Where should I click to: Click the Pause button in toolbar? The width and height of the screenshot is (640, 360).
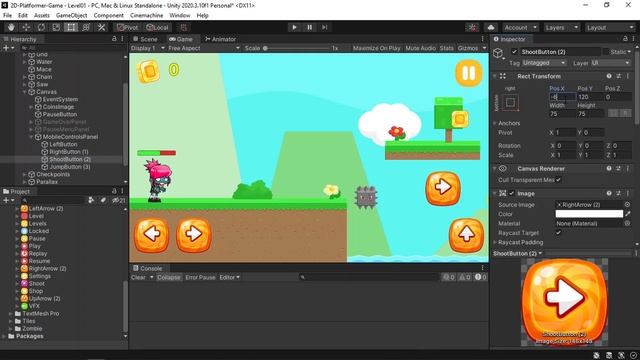[x=309, y=27]
